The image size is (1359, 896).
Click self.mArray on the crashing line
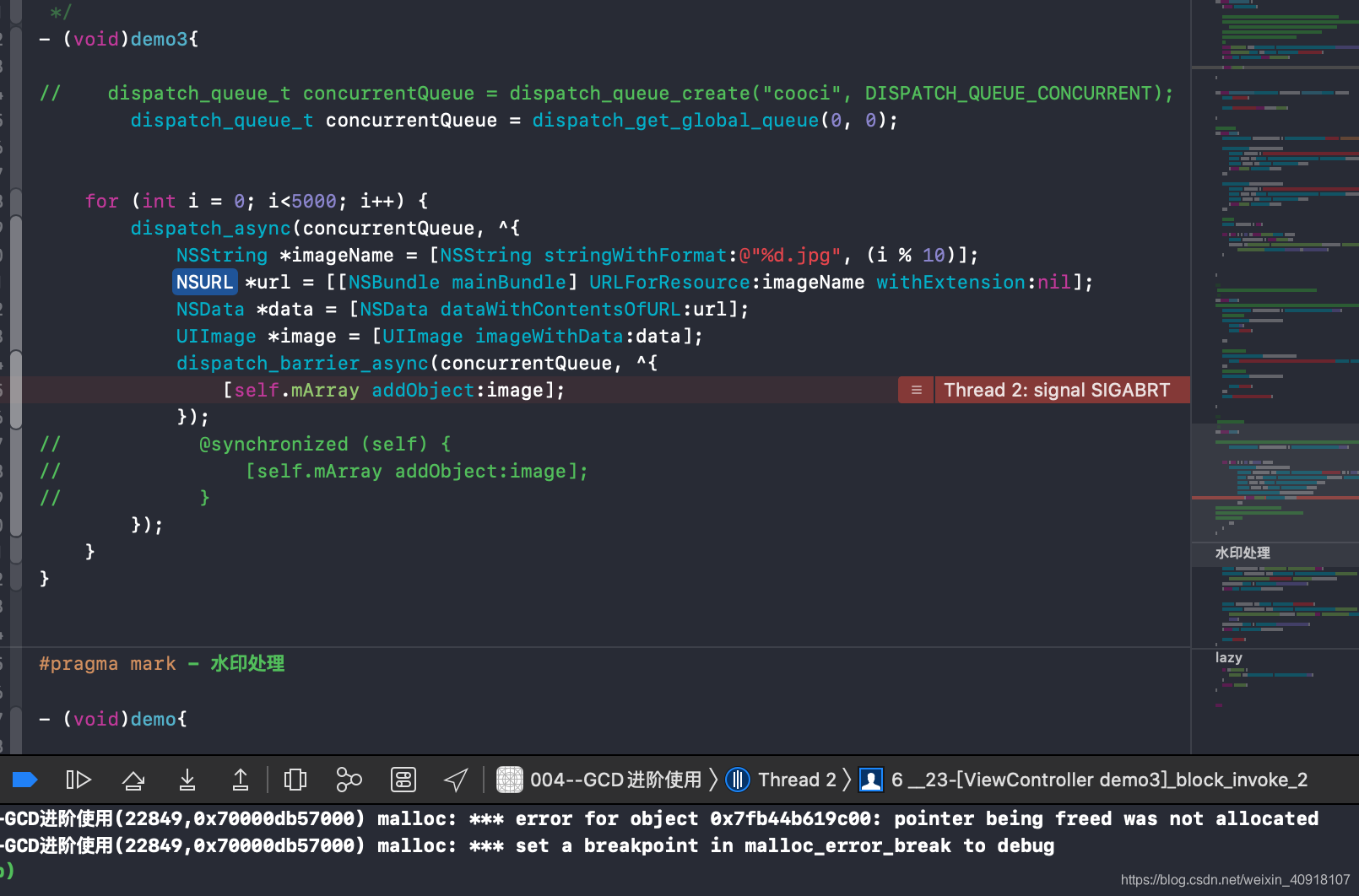[x=297, y=390]
